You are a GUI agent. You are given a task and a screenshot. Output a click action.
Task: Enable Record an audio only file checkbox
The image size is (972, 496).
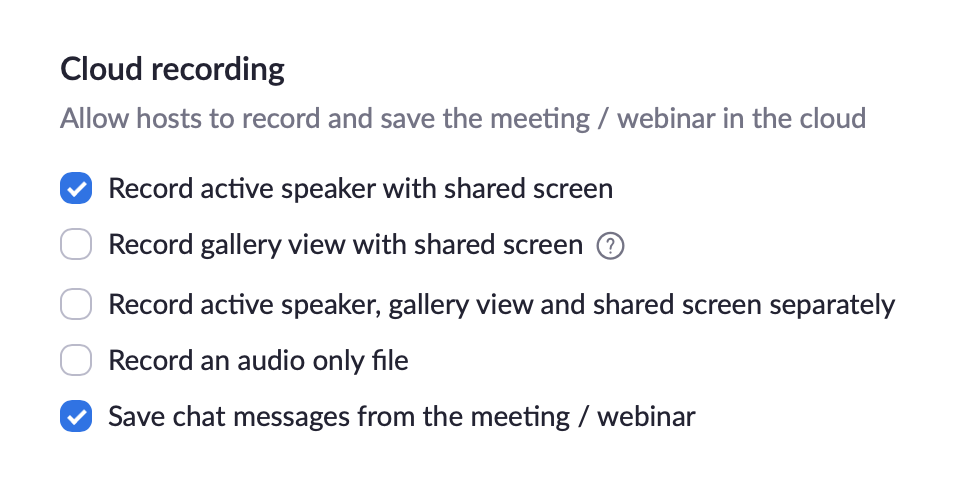tap(76, 360)
